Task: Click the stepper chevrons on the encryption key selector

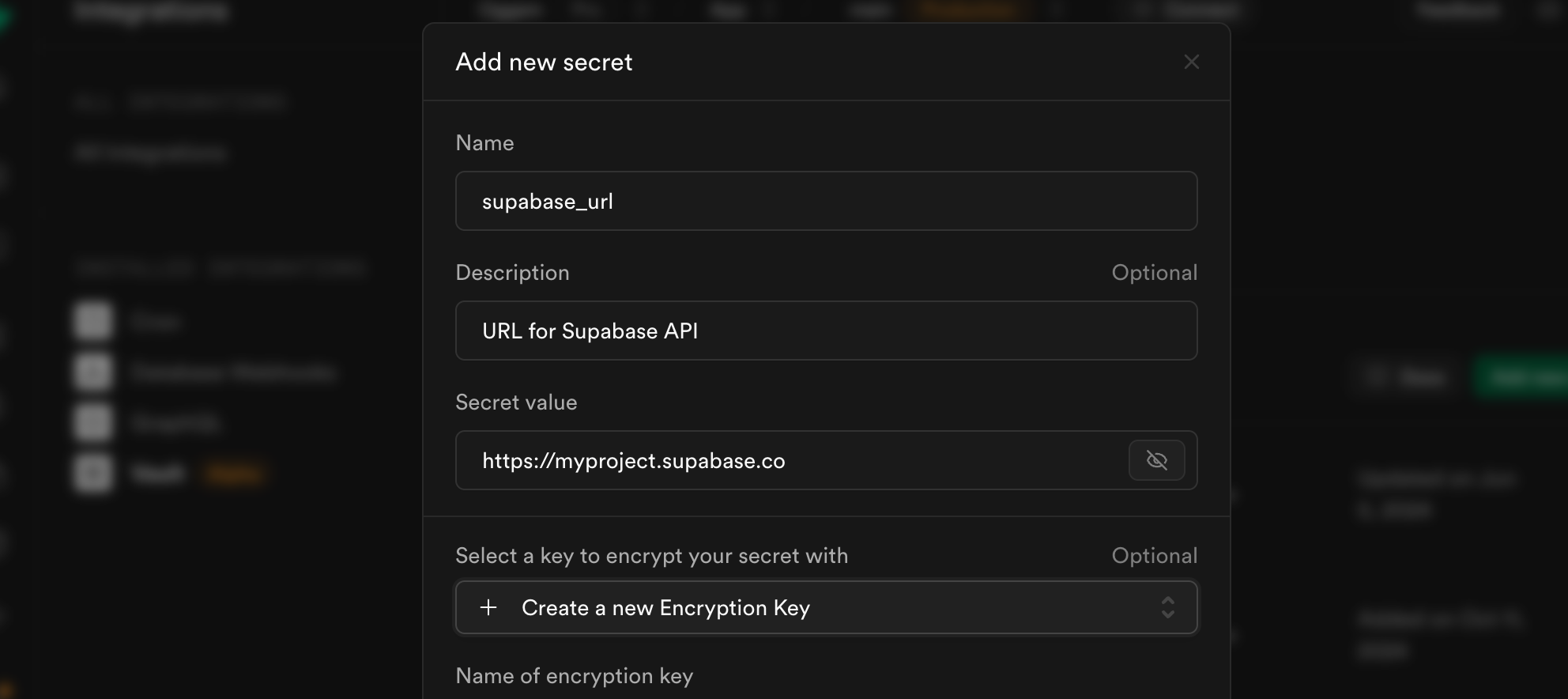Action: tap(1167, 607)
